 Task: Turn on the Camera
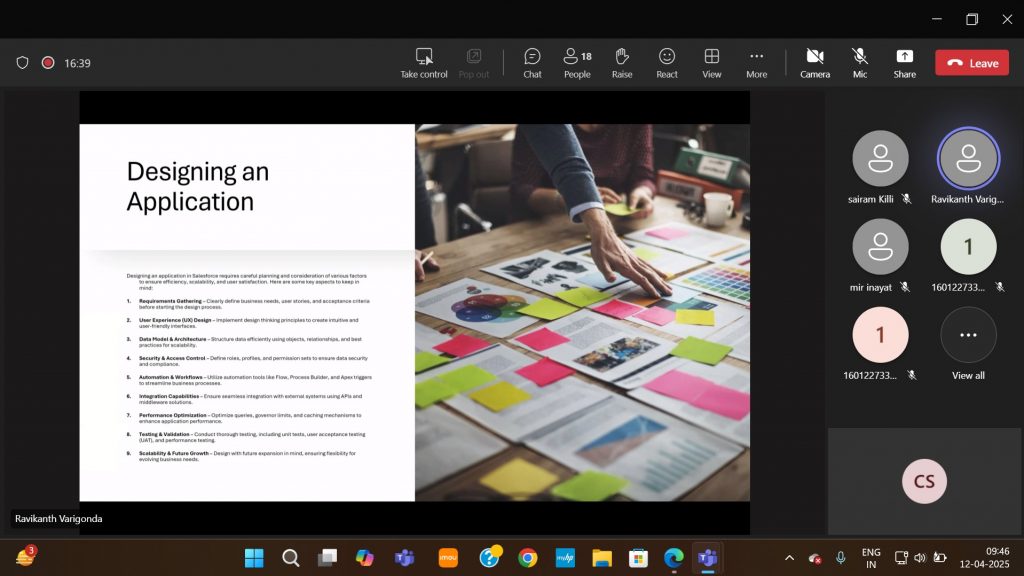click(814, 62)
